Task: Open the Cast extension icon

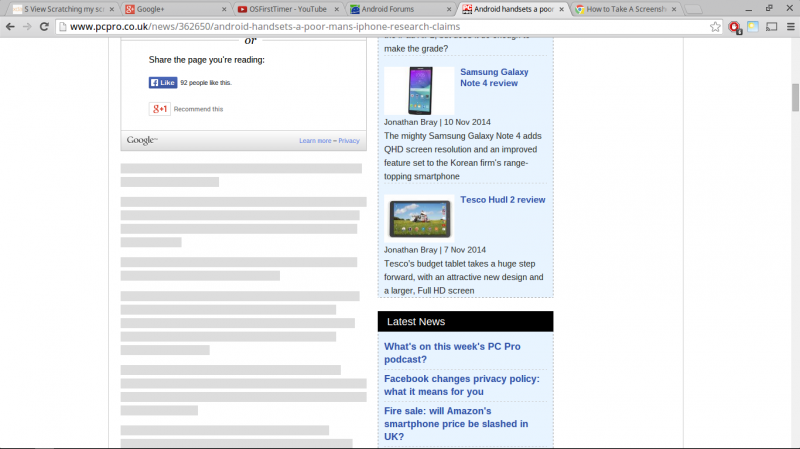Action: [772, 27]
